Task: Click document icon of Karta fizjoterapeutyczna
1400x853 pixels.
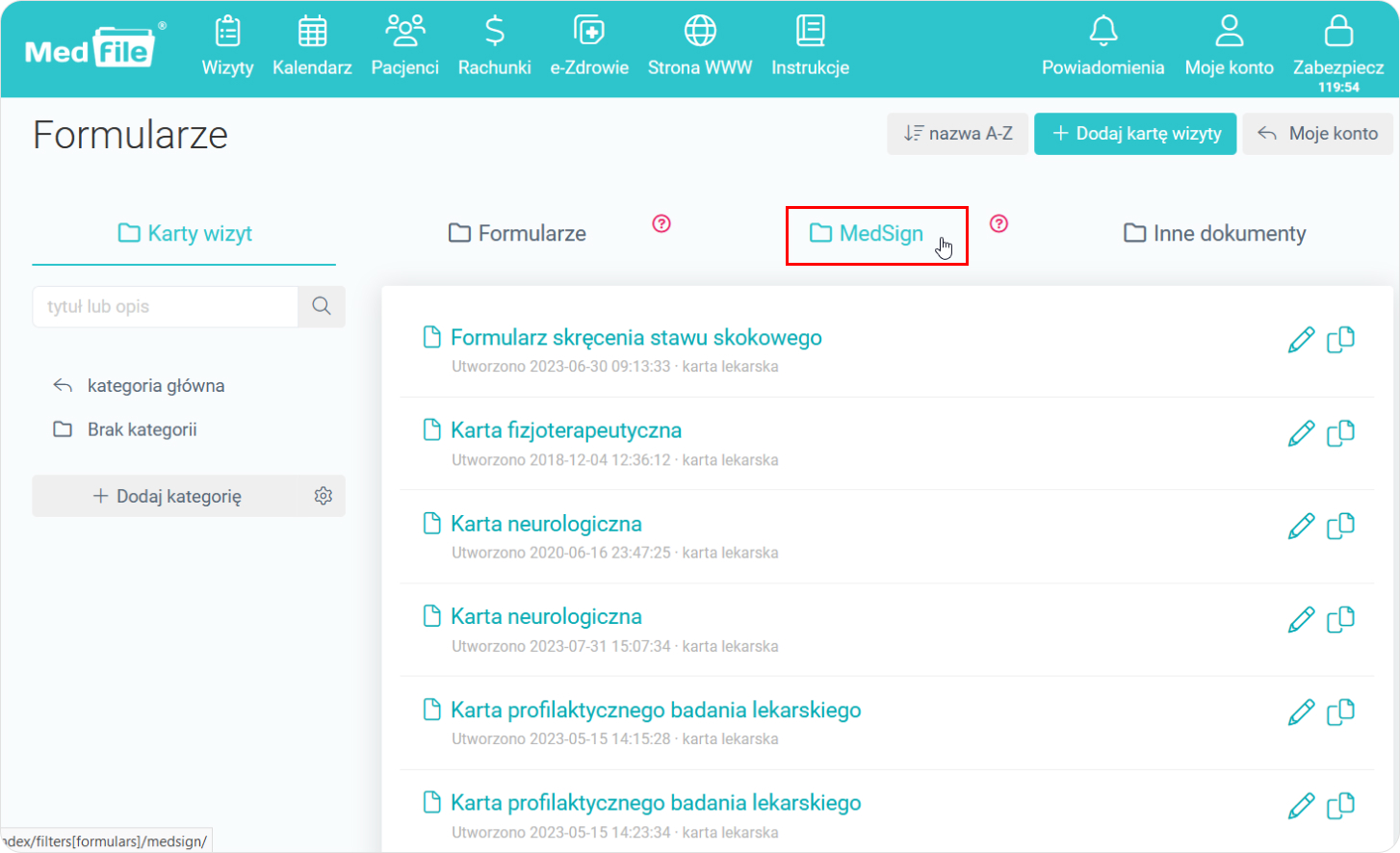Action: [x=432, y=430]
